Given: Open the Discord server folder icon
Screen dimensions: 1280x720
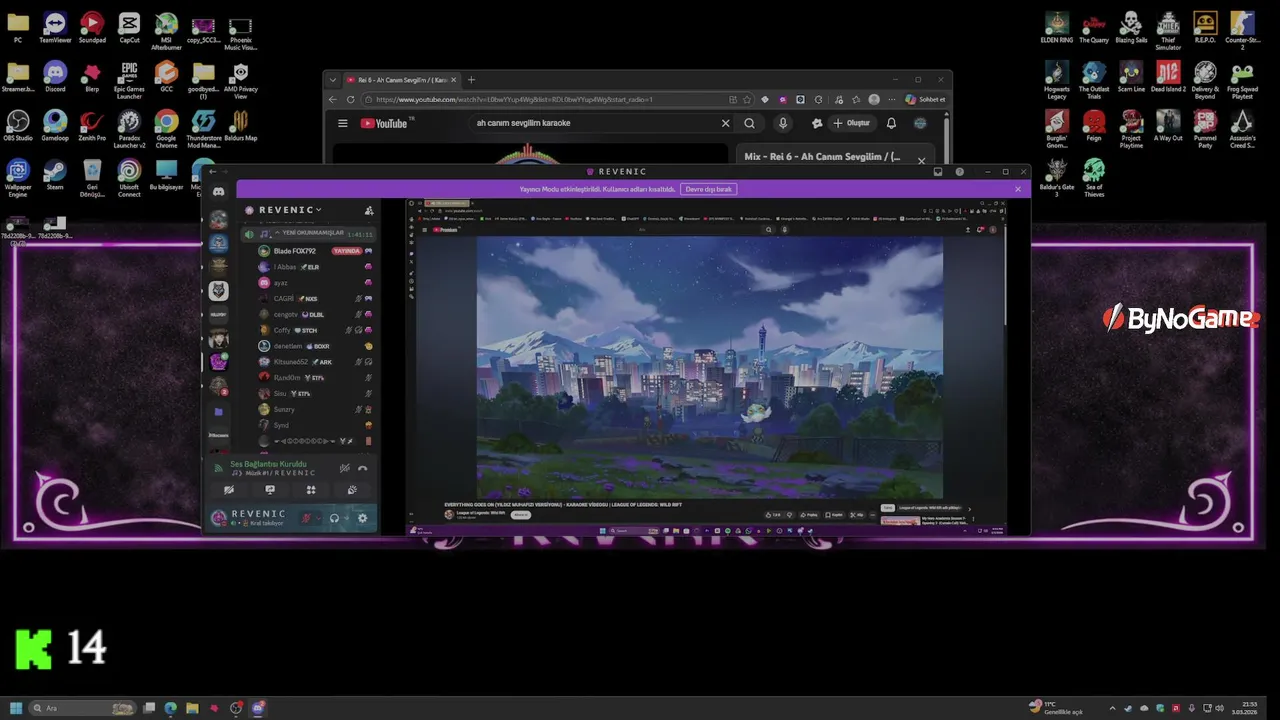Looking at the screenshot, I should (x=218, y=411).
